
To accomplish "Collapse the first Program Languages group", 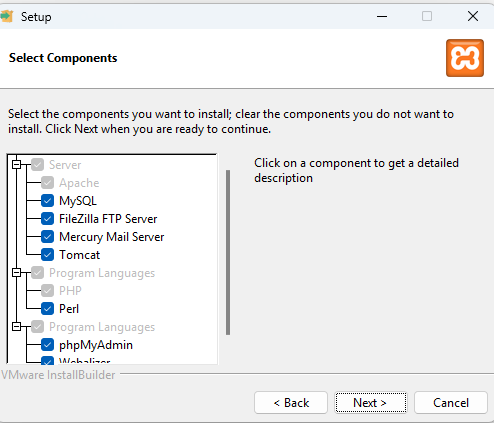I will [16, 273].
